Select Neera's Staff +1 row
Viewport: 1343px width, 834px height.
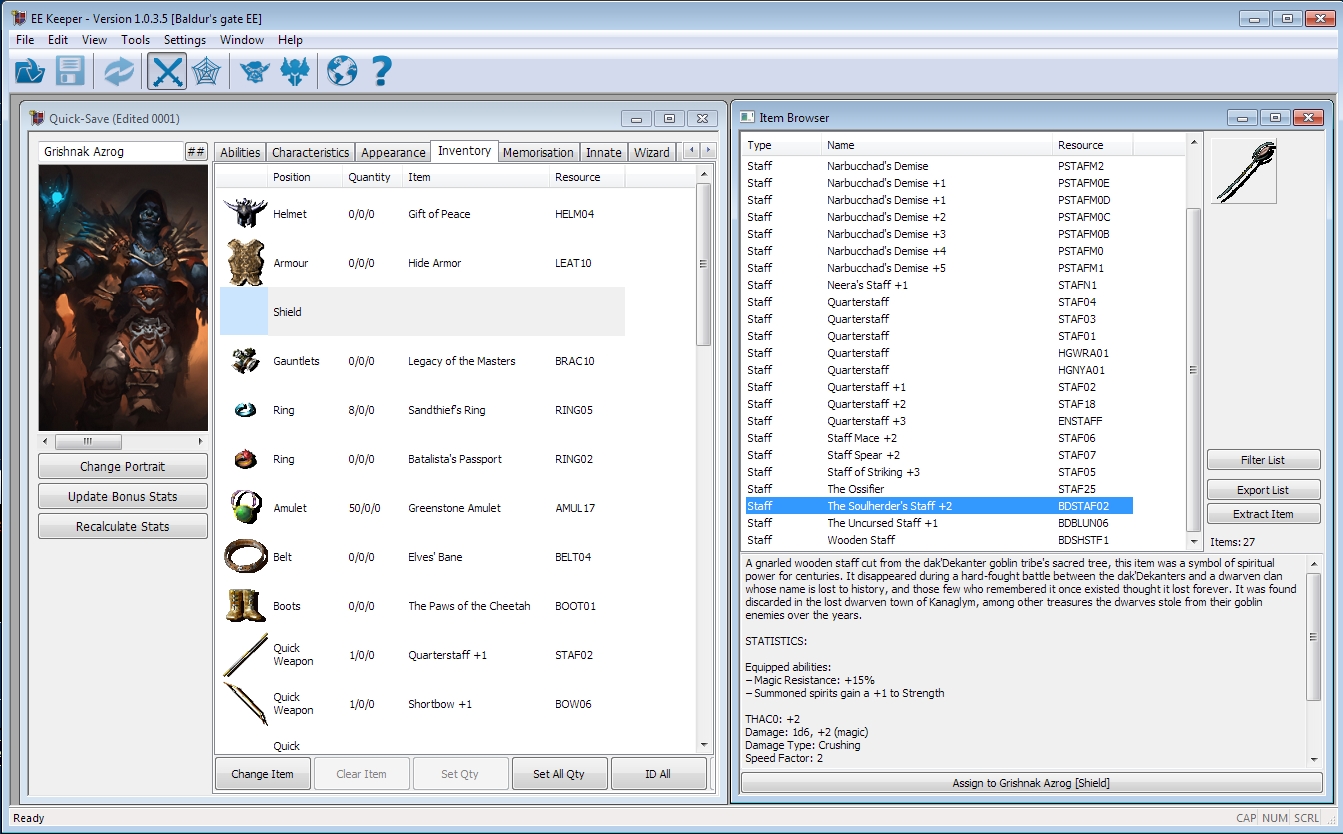click(x=936, y=285)
